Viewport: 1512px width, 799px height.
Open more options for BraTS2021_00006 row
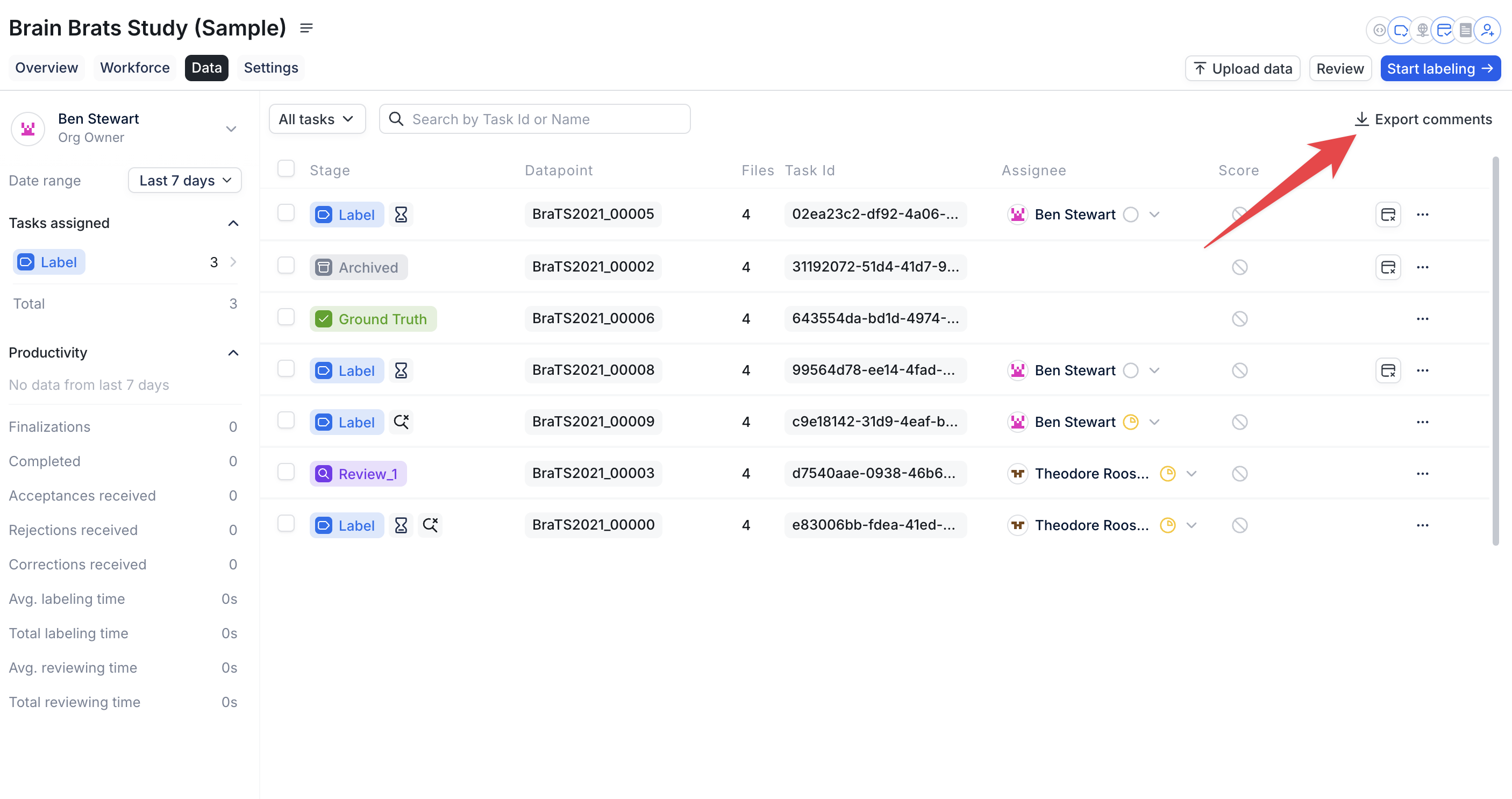pyautogui.click(x=1422, y=319)
